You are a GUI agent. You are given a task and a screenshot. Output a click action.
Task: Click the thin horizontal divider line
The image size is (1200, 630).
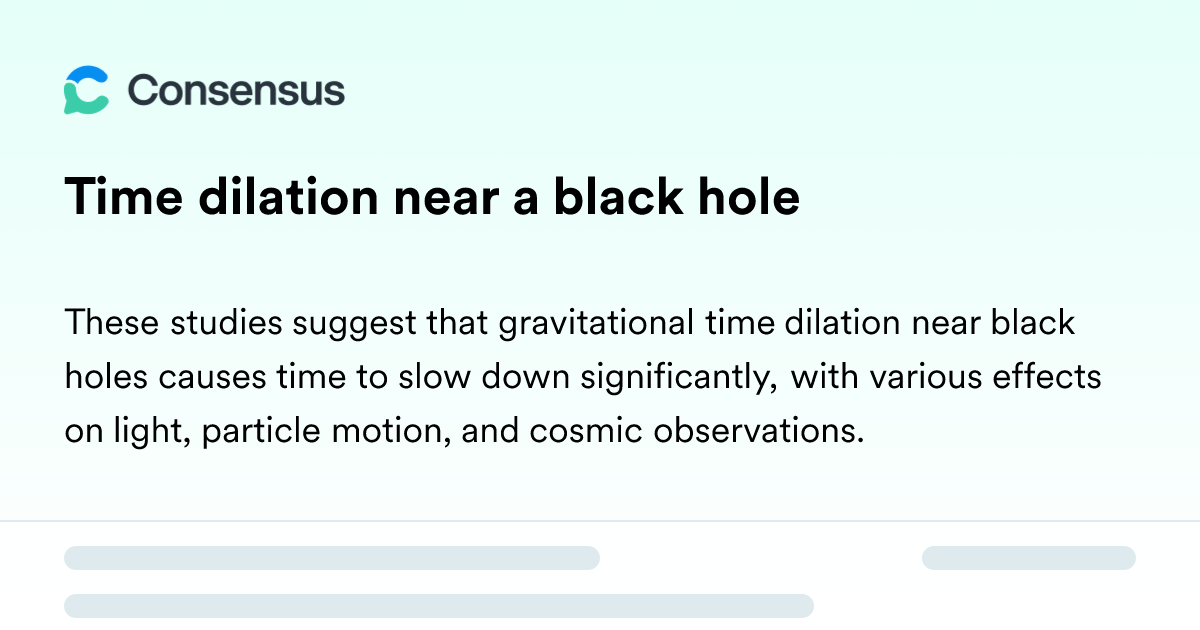pyautogui.click(x=600, y=521)
